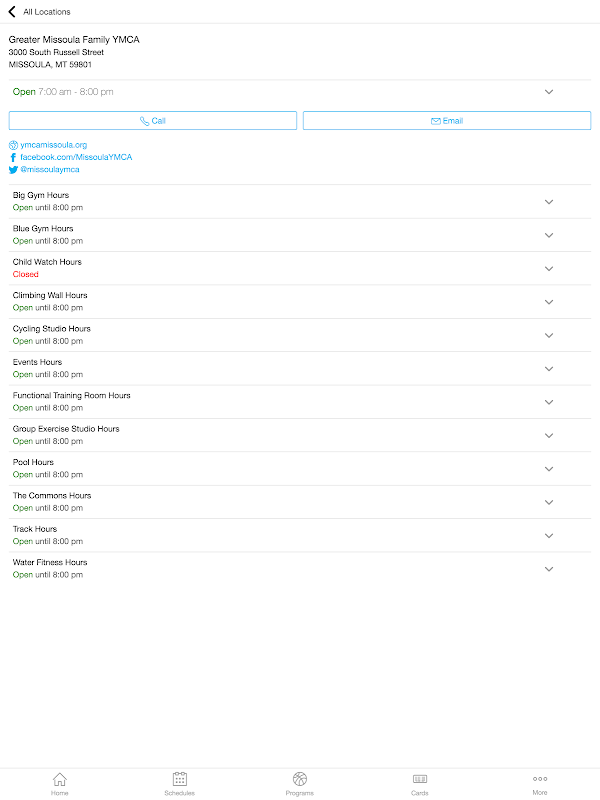This screenshot has height=800, width=600.
Task: Open the Schedules calendar icon
Action: (x=180, y=779)
